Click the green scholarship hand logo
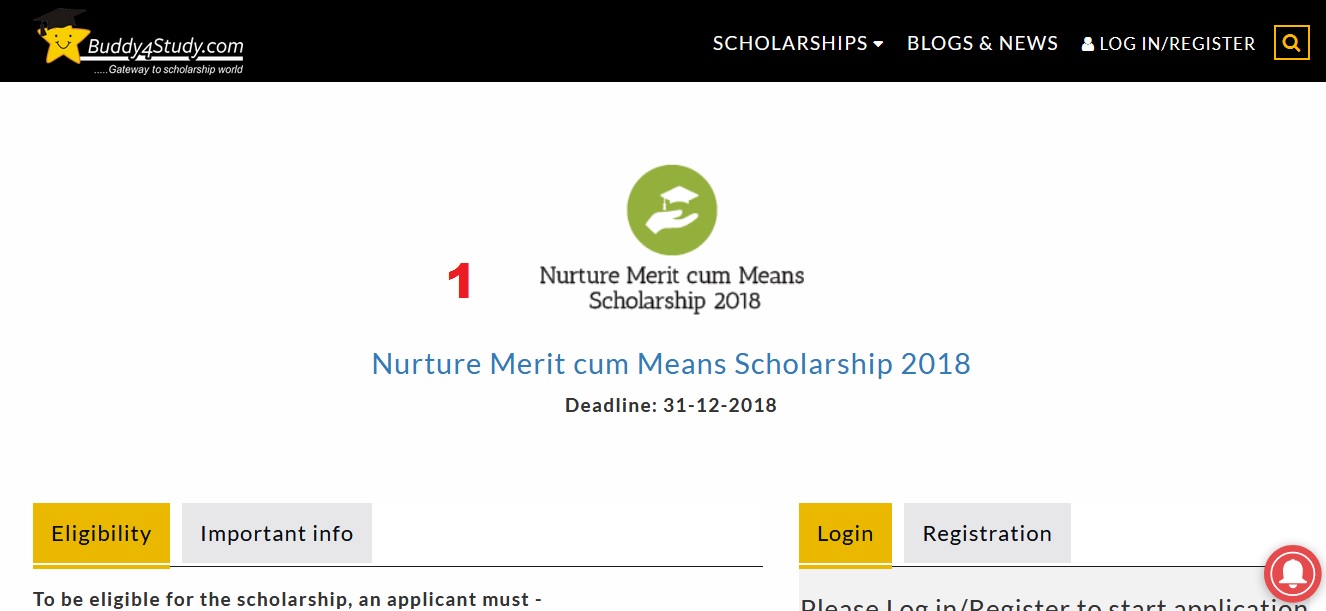The width and height of the screenshot is (1326, 611). [672, 210]
